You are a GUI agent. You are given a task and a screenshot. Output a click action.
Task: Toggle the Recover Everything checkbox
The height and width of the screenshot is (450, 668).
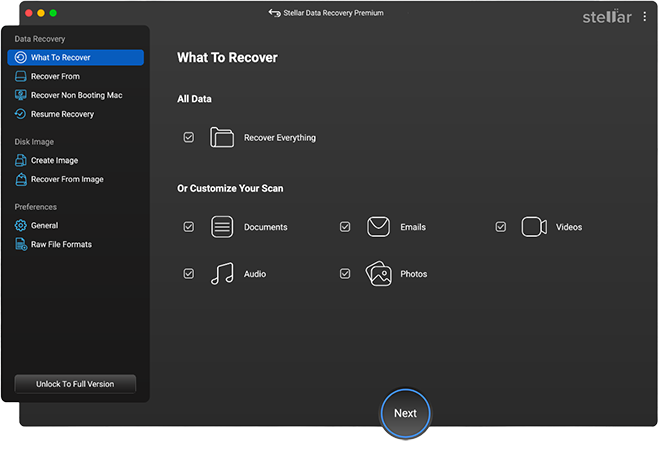tap(189, 137)
